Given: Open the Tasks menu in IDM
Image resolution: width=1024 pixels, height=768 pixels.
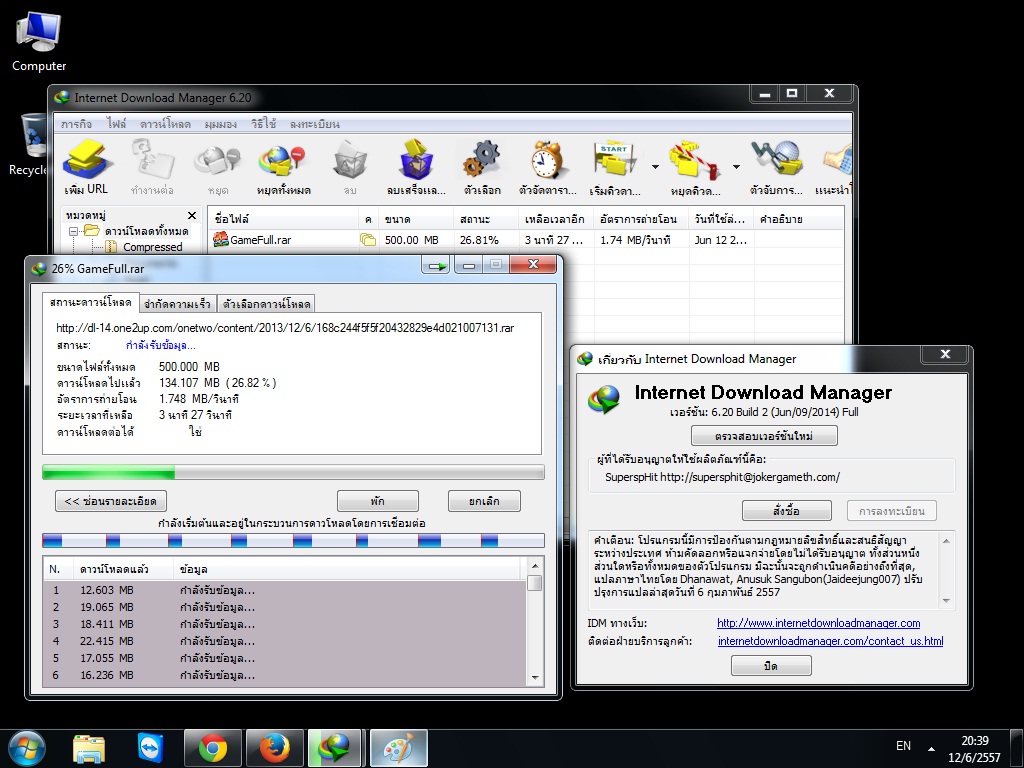Looking at the screenshot, I should pyautogui.click(x=76, y=124).
